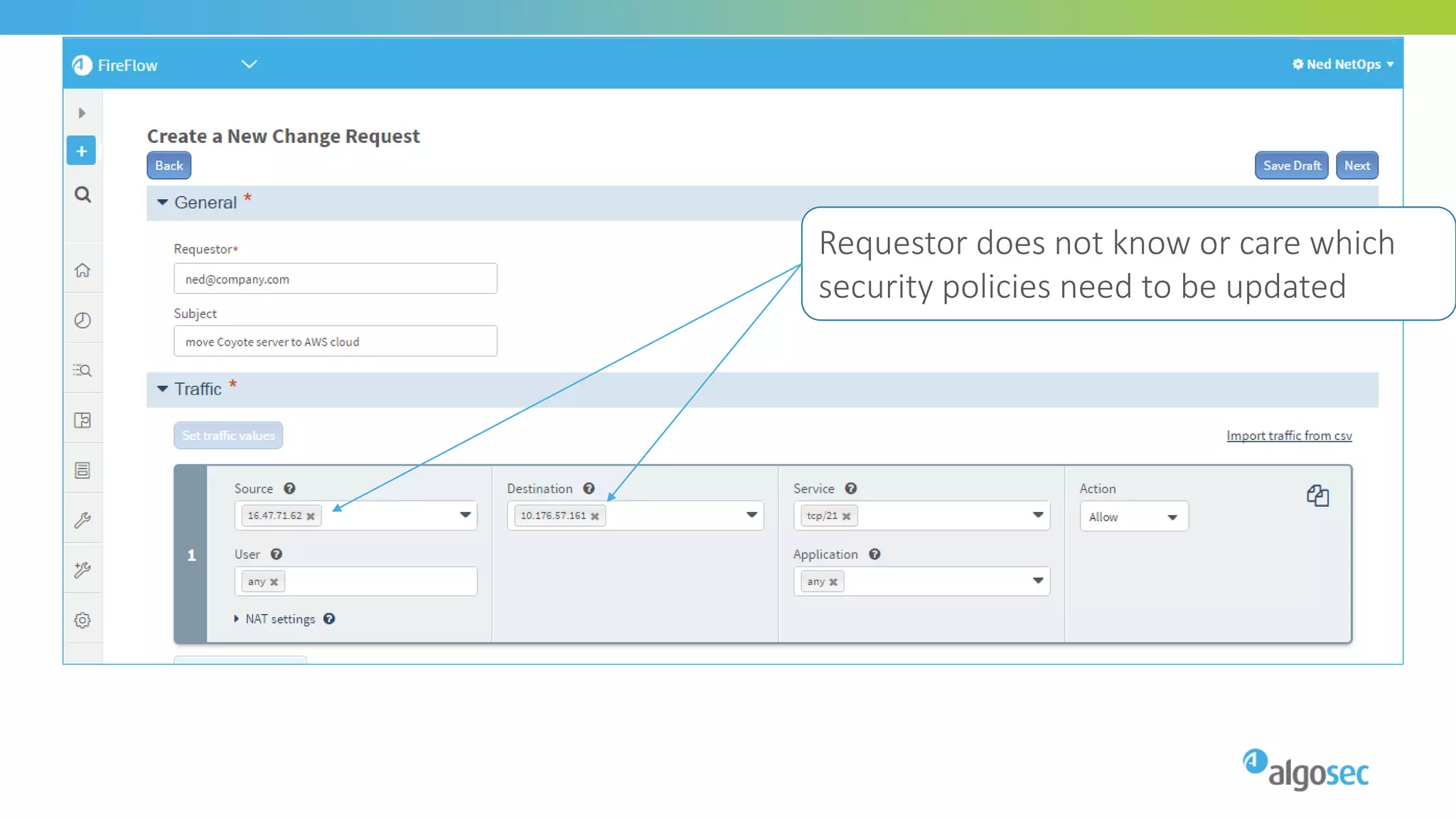Click the Set traffic values button
The height and width of the screenshot is (819, 1456).
[228, 435]
